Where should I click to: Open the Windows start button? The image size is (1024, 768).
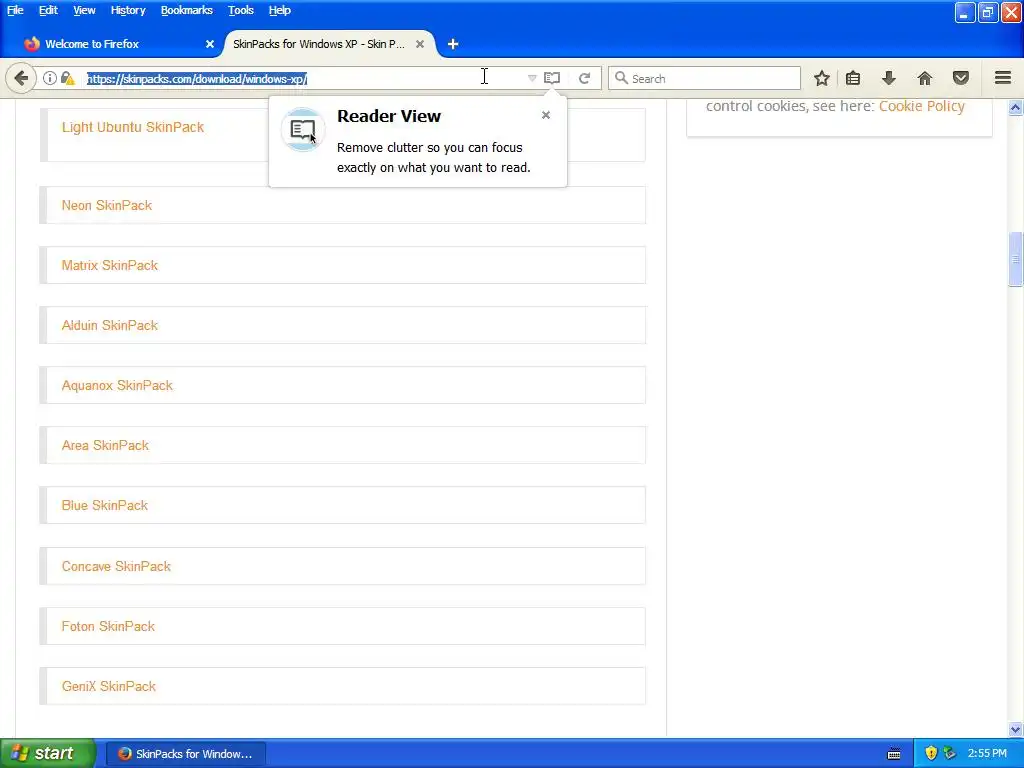pyautogui.click(x=47, y=754)
